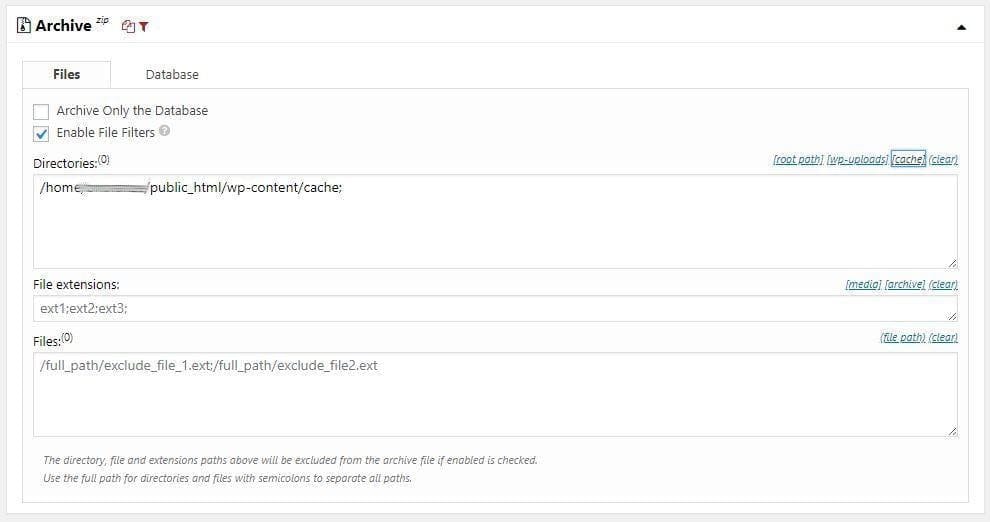Viewport: 990px width, 522px height.
Task: Open the Enable File Filters help icon
Action: pyautogui.click(x=164, y=131)
